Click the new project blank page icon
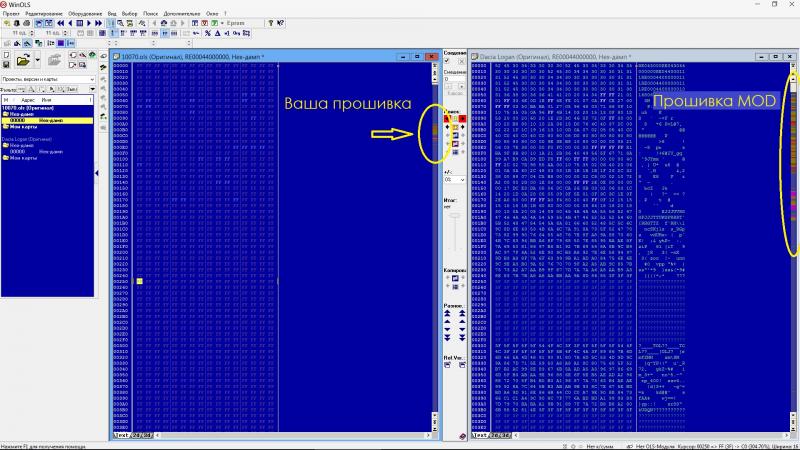The height and width of the screenshot is (450, 800). coord(6,55)
